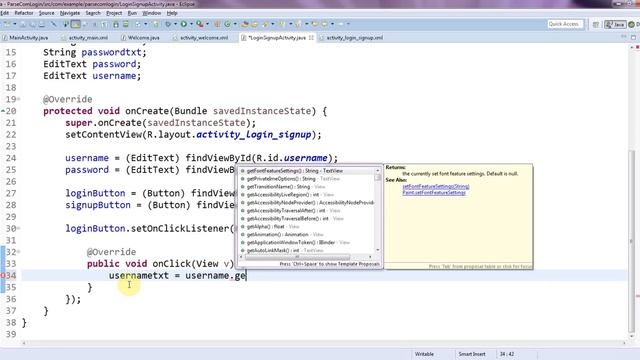Screen dimensions: 640x360
Task: Open the New wizard dropdown arrow
Action: [15, 24]
